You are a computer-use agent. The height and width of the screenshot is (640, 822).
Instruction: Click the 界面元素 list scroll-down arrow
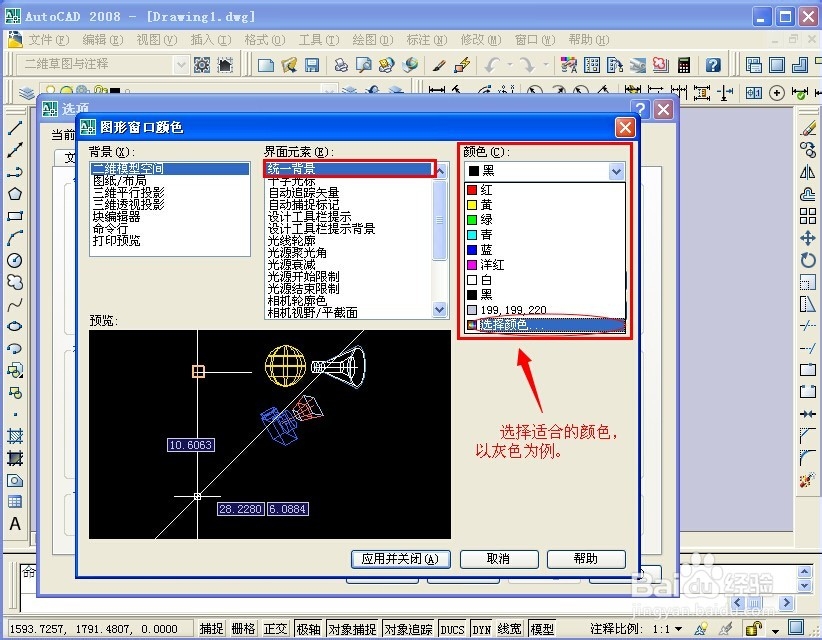[440, 310]
